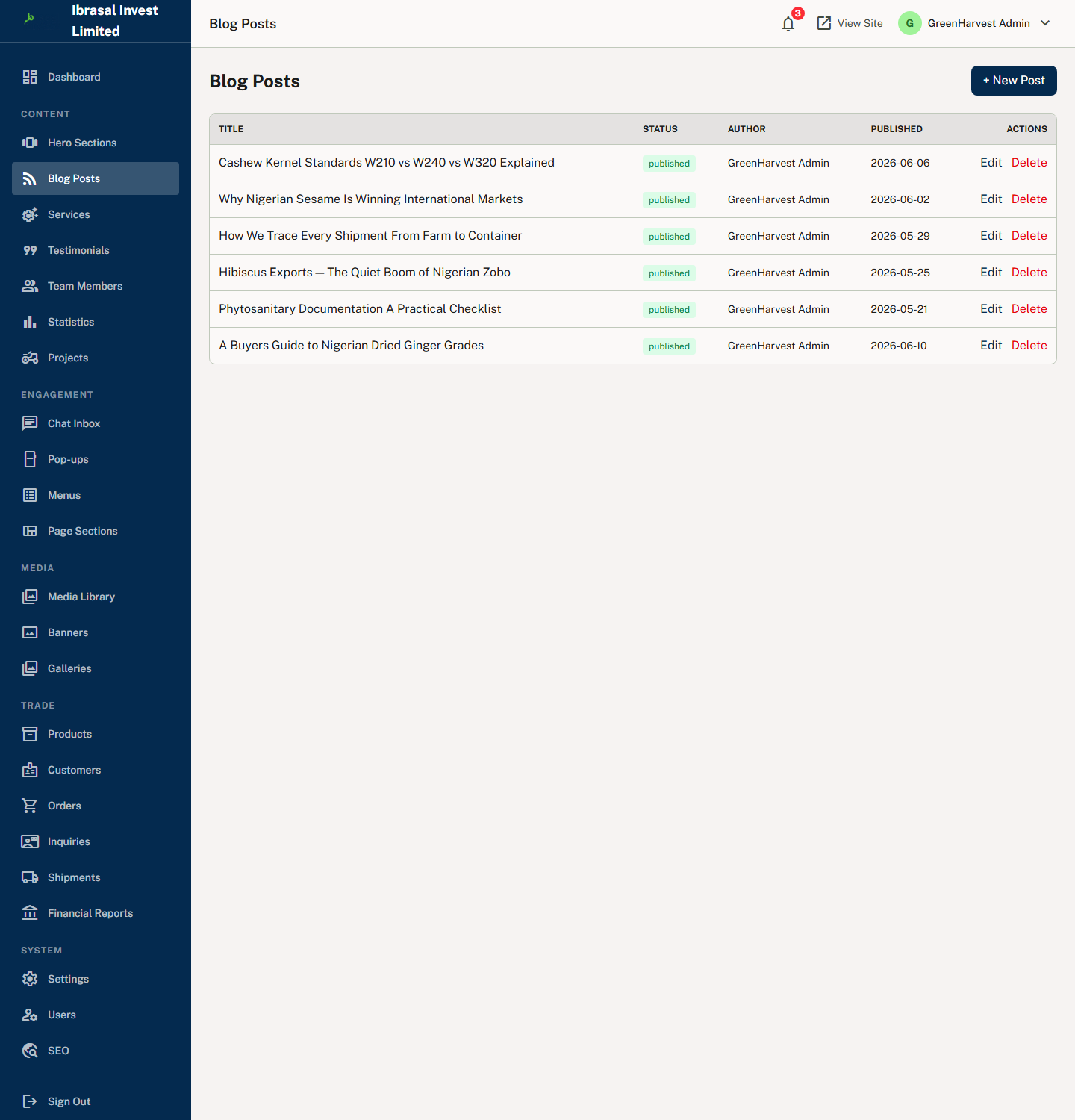The height and width of the screenshot is (1120, 1075).
Task: Click the Inquiries contact icon
Action: pos(30,841)
